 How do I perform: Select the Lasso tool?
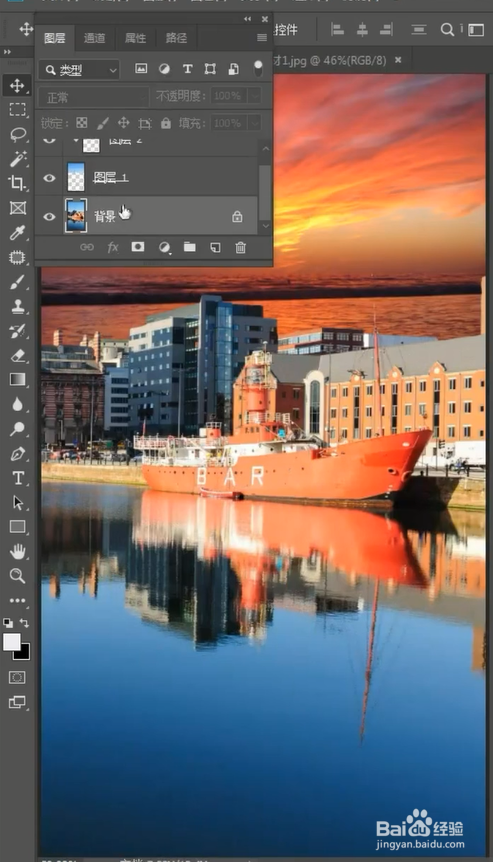(17, 134)
